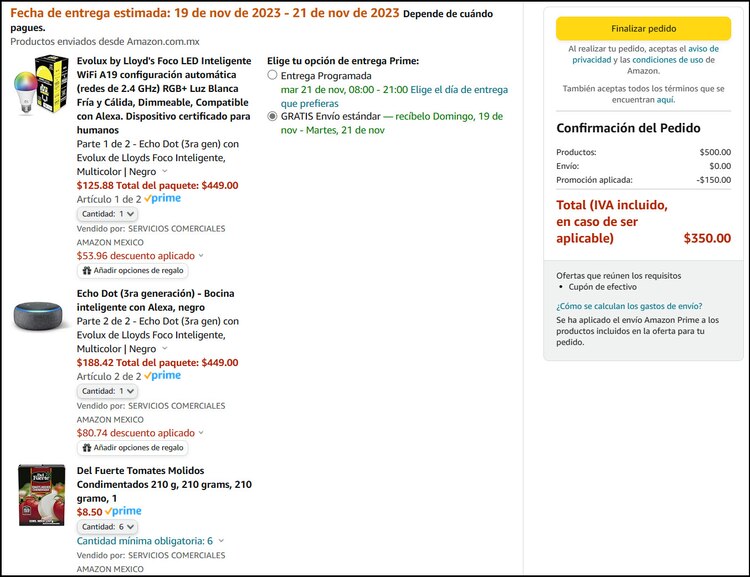The height and width of the screenshot is (577, 750).
Task: Open quantity dropdown for Evolux LED bulb
Action: click(108, 214)
